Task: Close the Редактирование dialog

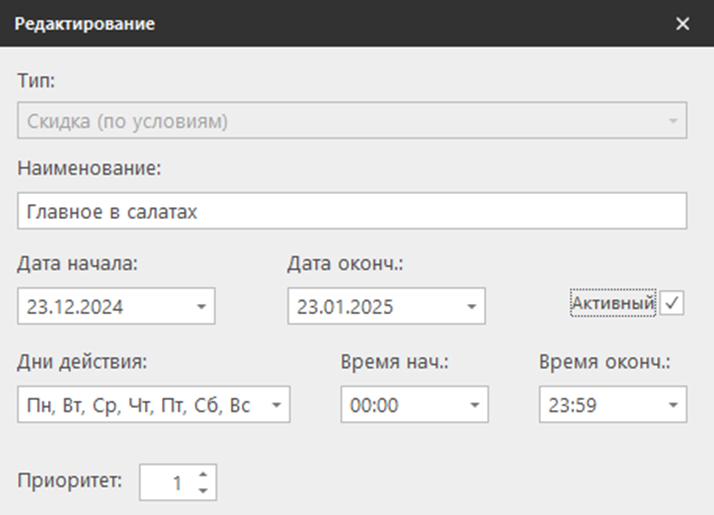Action: [683, 24]
